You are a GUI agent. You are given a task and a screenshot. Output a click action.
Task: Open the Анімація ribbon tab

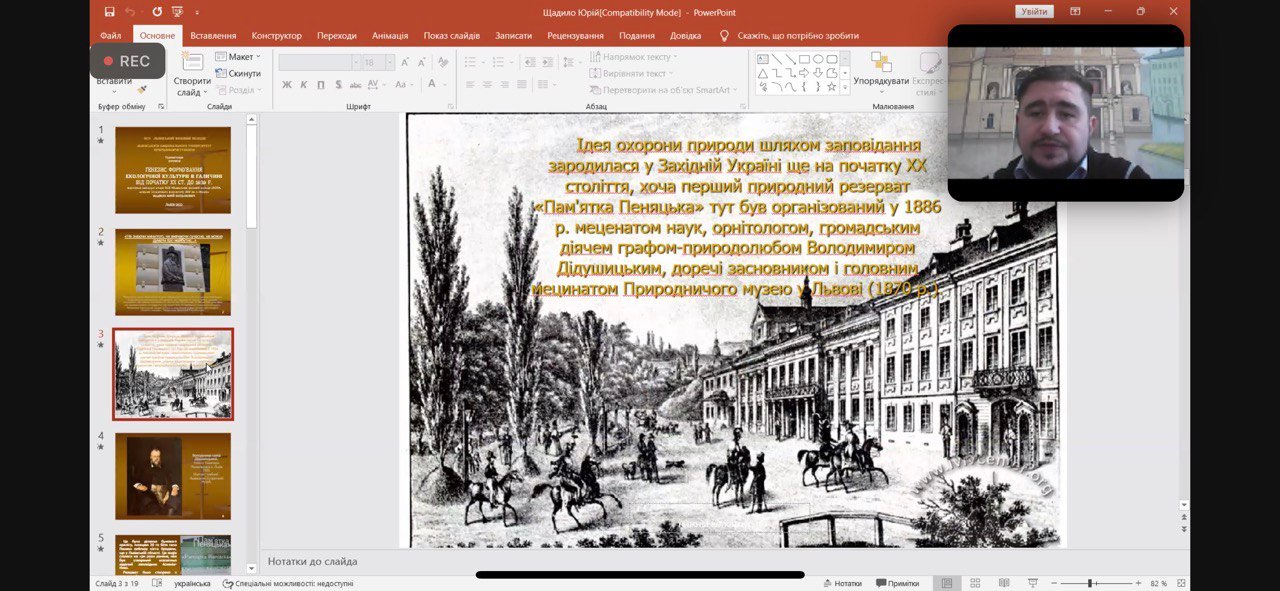click(x=390, y=35)
